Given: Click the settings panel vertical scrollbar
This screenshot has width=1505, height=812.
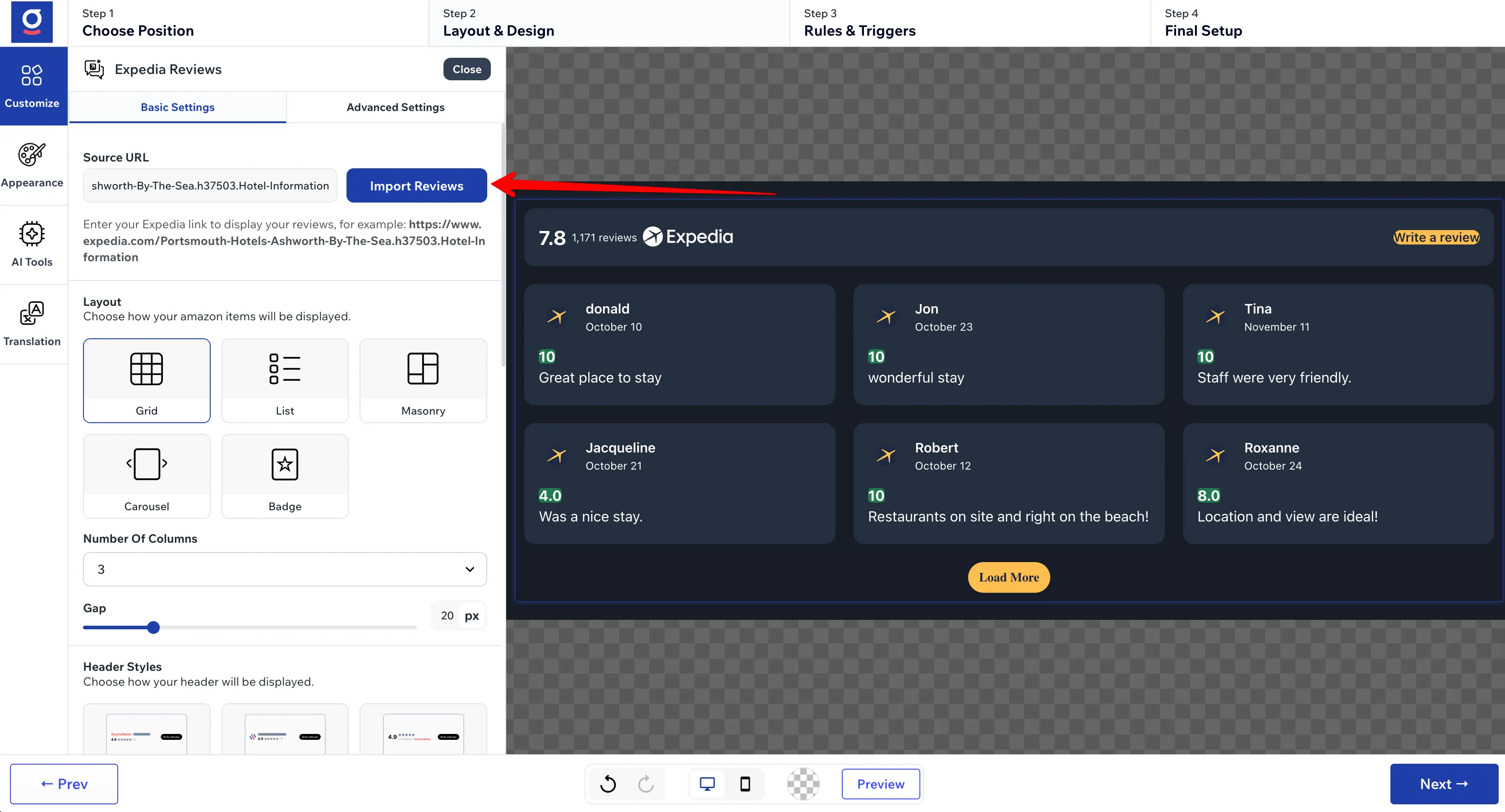Looking at the screenshot, I should pyautogui.click(x=503, y=245).
